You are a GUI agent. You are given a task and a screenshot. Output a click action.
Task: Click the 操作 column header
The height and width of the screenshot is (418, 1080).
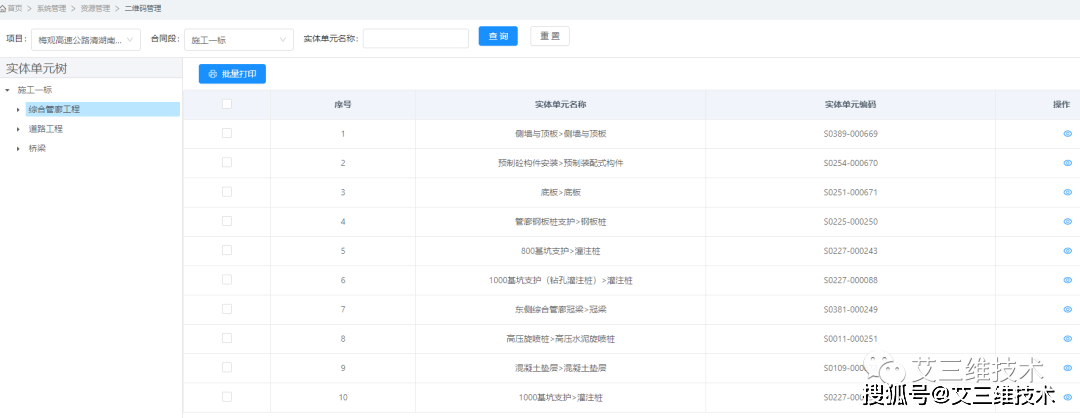point(1061,105)
